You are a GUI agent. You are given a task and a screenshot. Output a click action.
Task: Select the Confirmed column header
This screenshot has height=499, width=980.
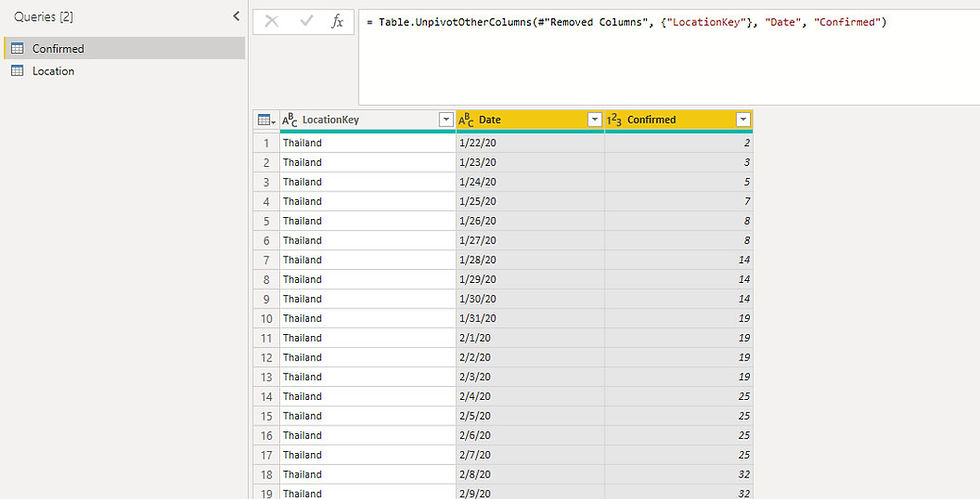pos(679,120)
